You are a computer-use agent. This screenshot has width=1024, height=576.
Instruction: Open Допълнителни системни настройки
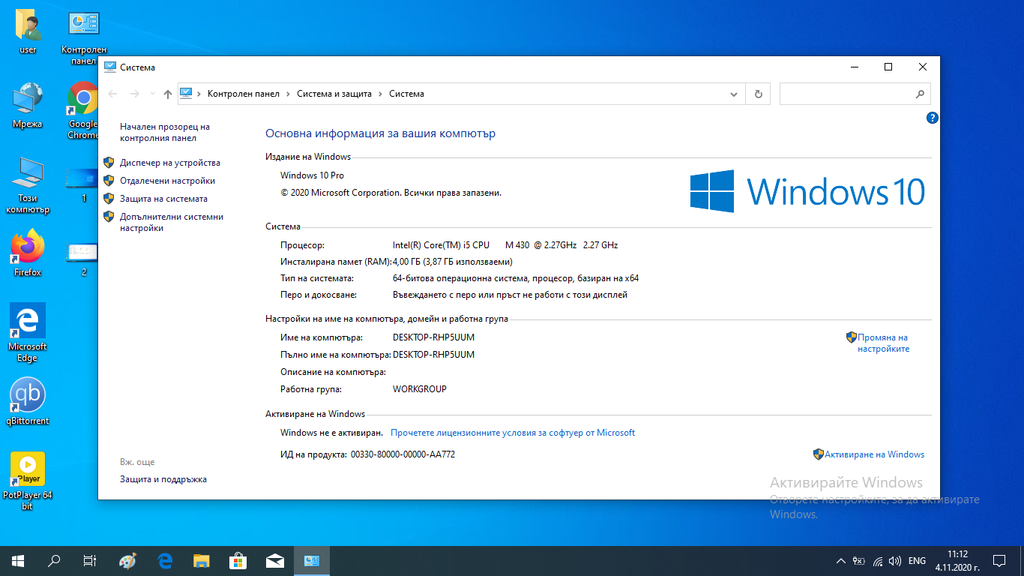point(171,222)
